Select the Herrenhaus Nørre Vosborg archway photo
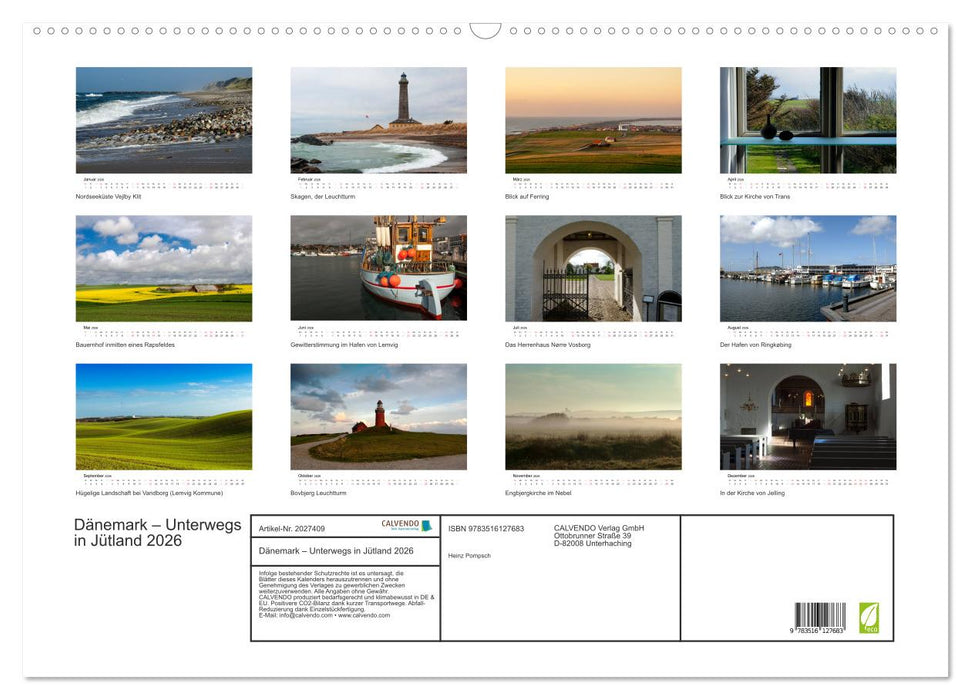The height and width of the screenshot is (700, 971). click(x=593, y=268)
